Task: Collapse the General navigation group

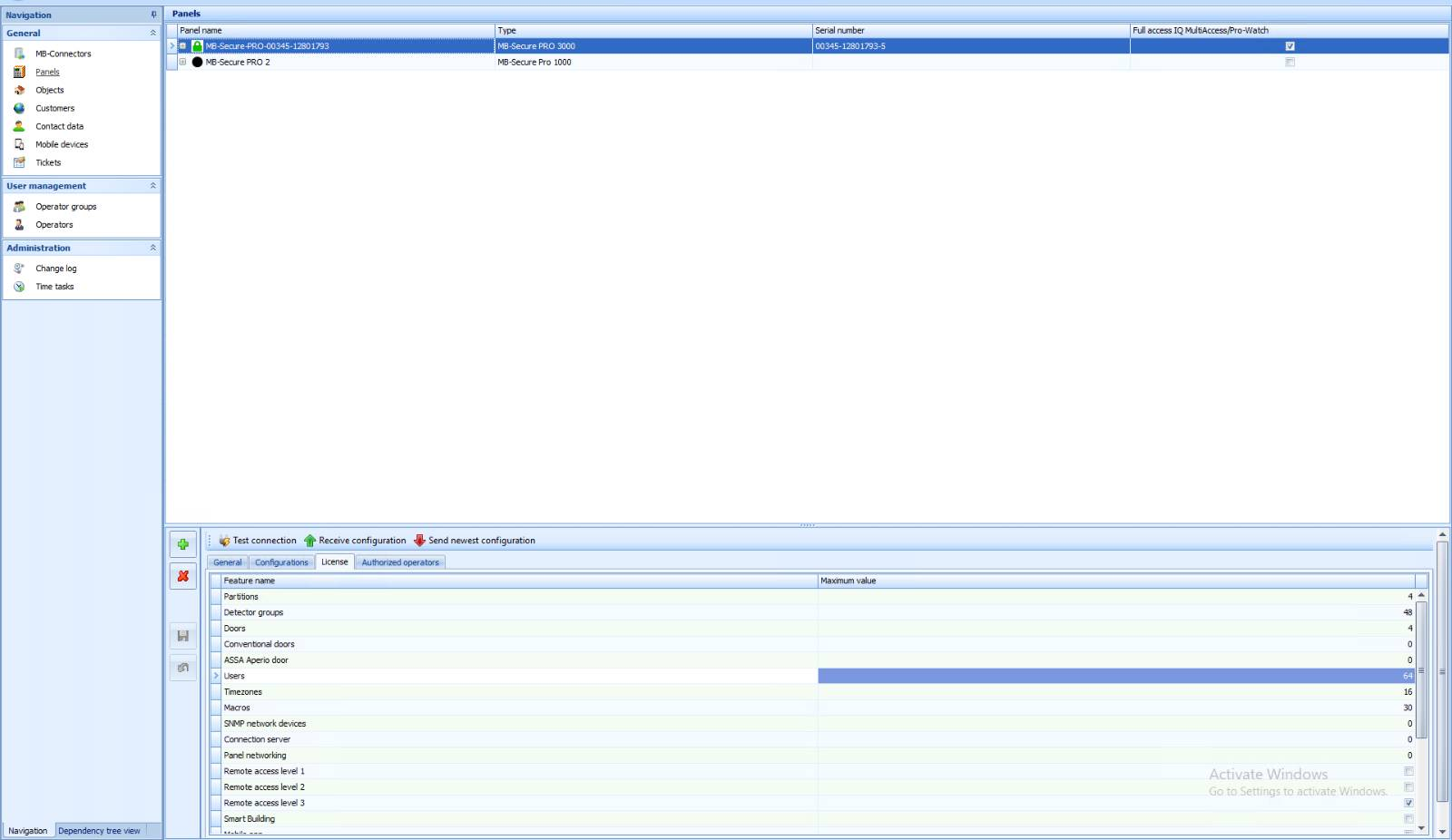Action: pos(152,33)
